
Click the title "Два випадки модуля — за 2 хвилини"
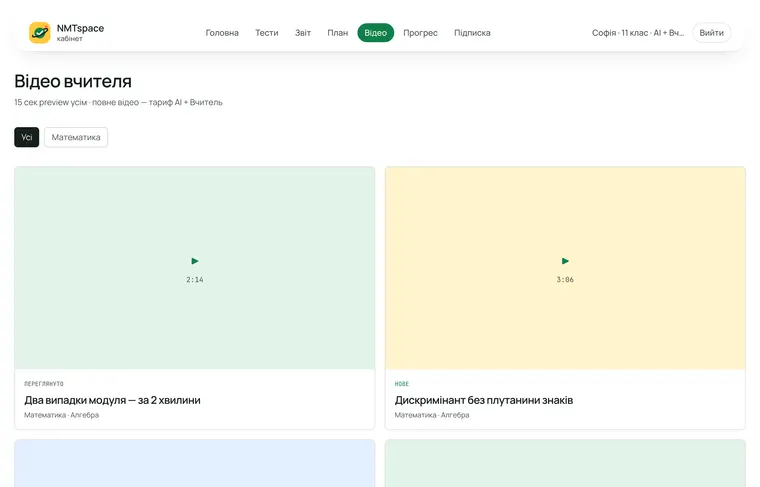(x=112, y=400)
